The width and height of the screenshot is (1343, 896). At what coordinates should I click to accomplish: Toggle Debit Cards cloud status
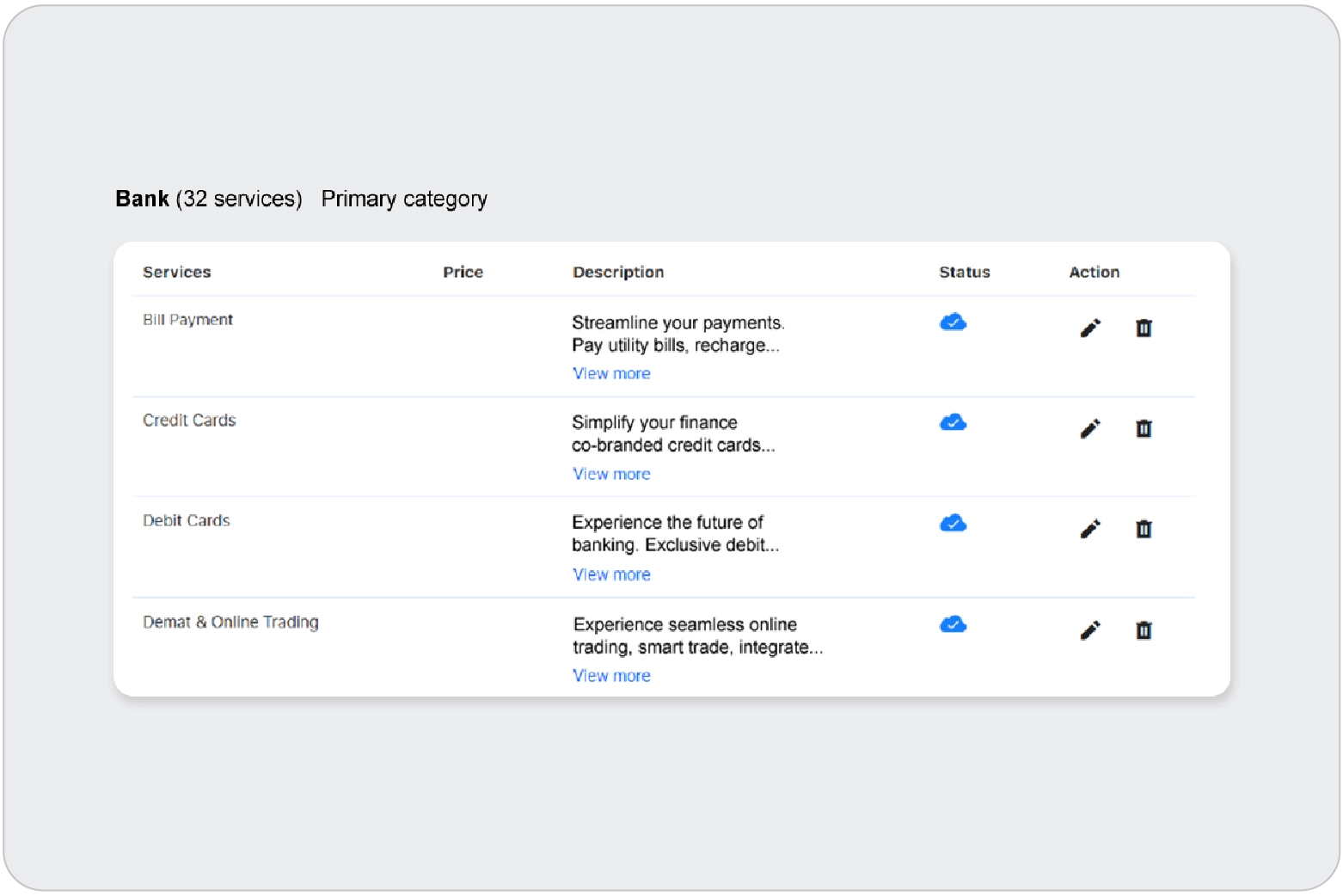953,524
